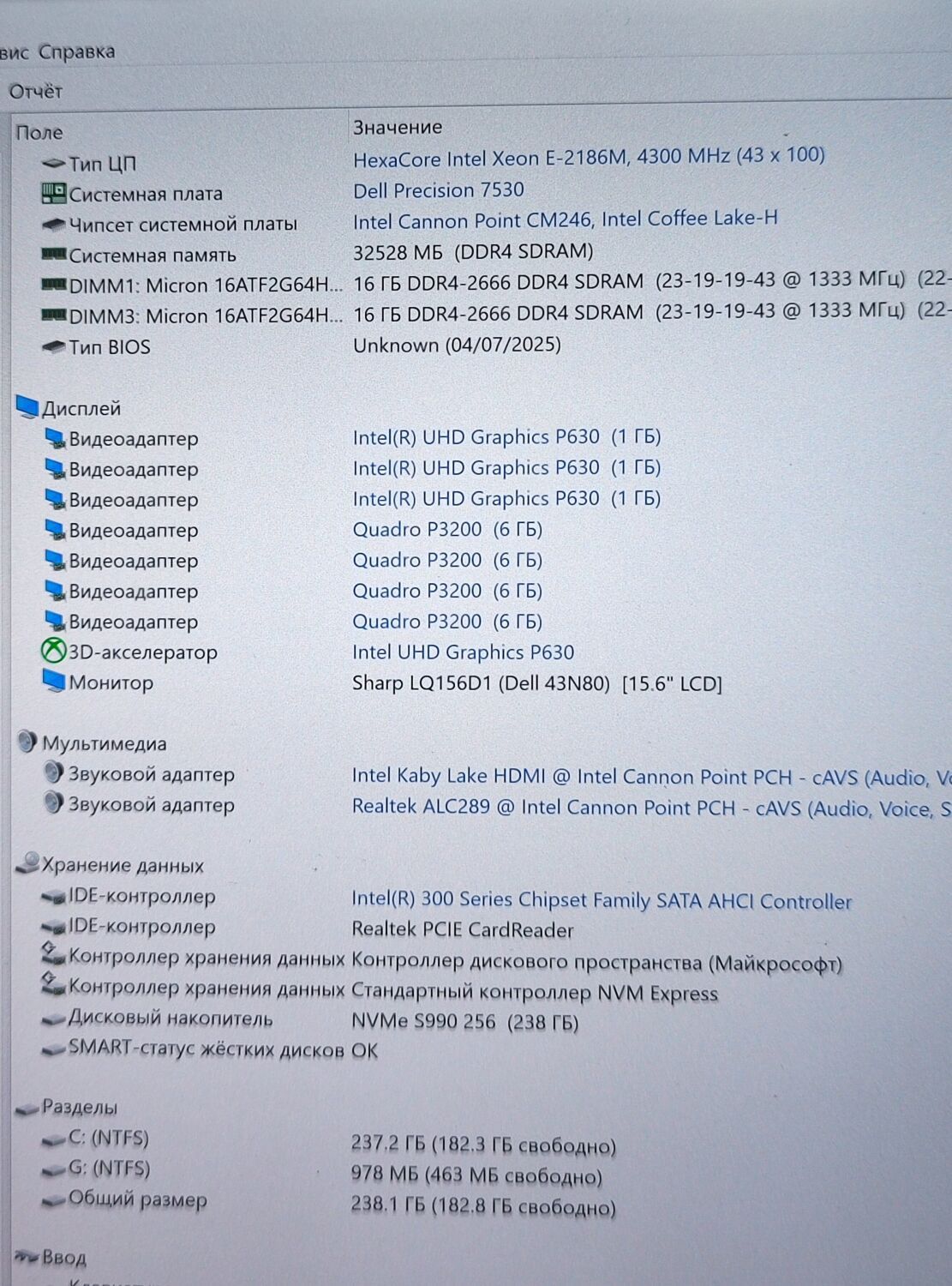Click the C: (NTFS) partition icon
952x1286 pixels.
[53, 1139]
